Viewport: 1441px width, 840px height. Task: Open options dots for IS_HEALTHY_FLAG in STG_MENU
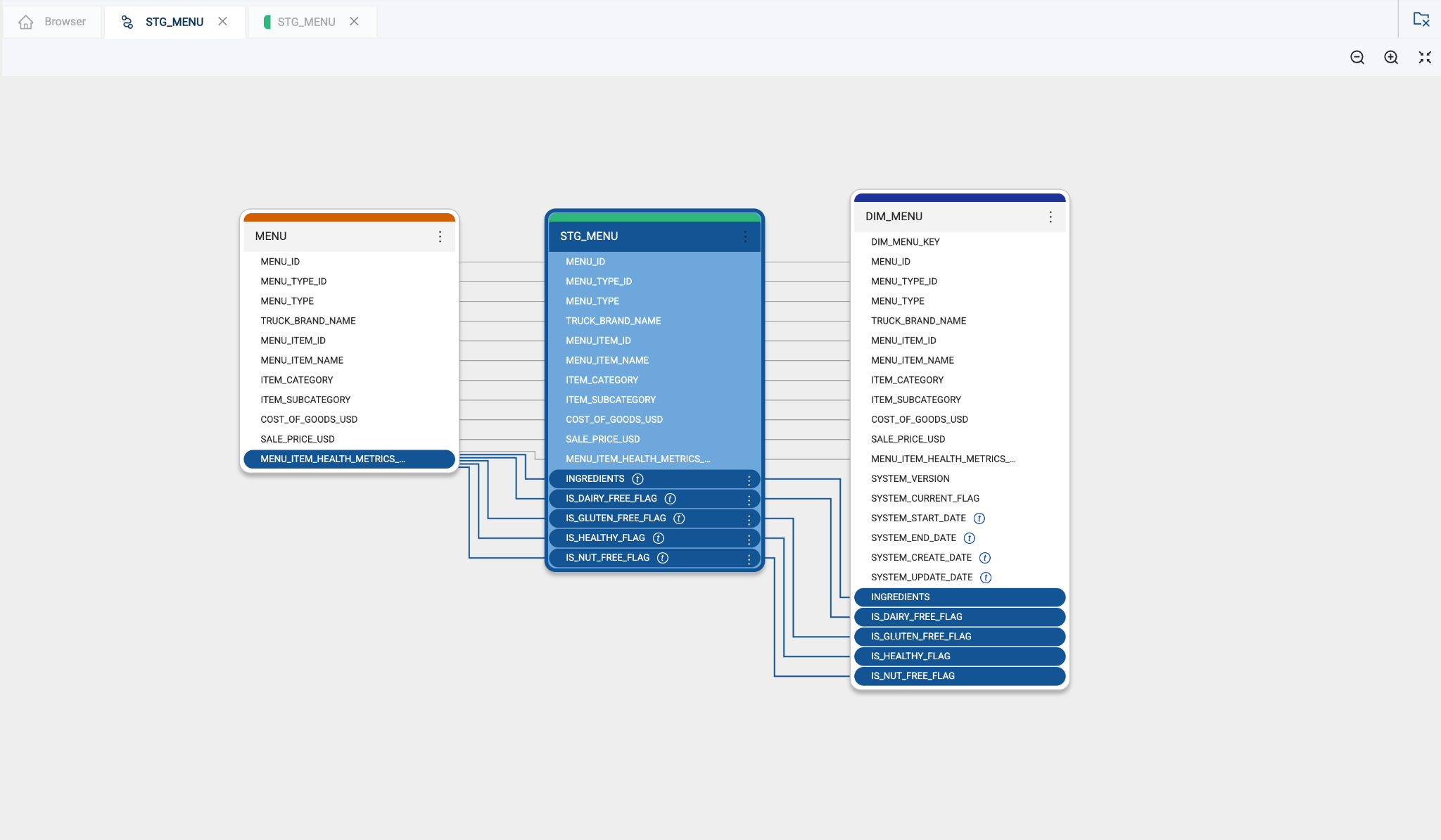pyautogui.click(x=749, y=539)
